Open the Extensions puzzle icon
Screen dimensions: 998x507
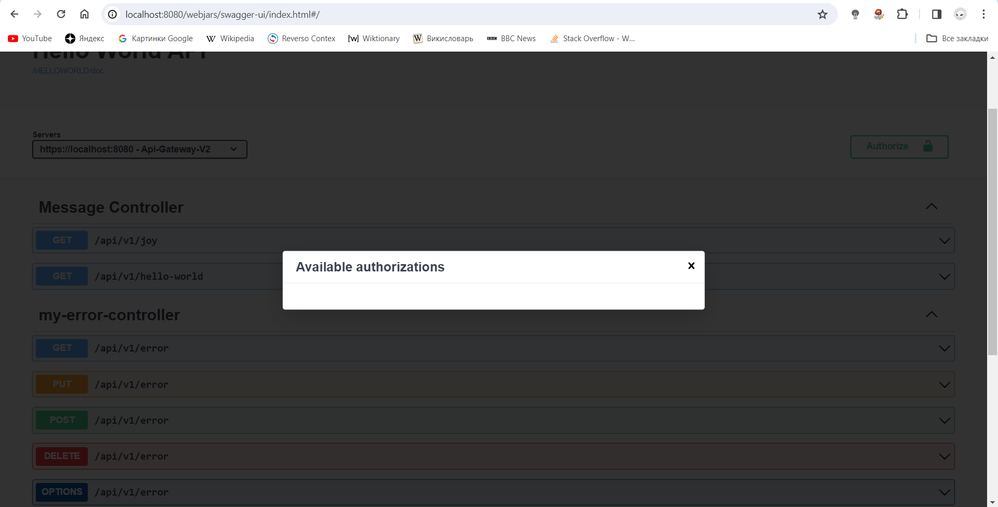coord(902,14)
